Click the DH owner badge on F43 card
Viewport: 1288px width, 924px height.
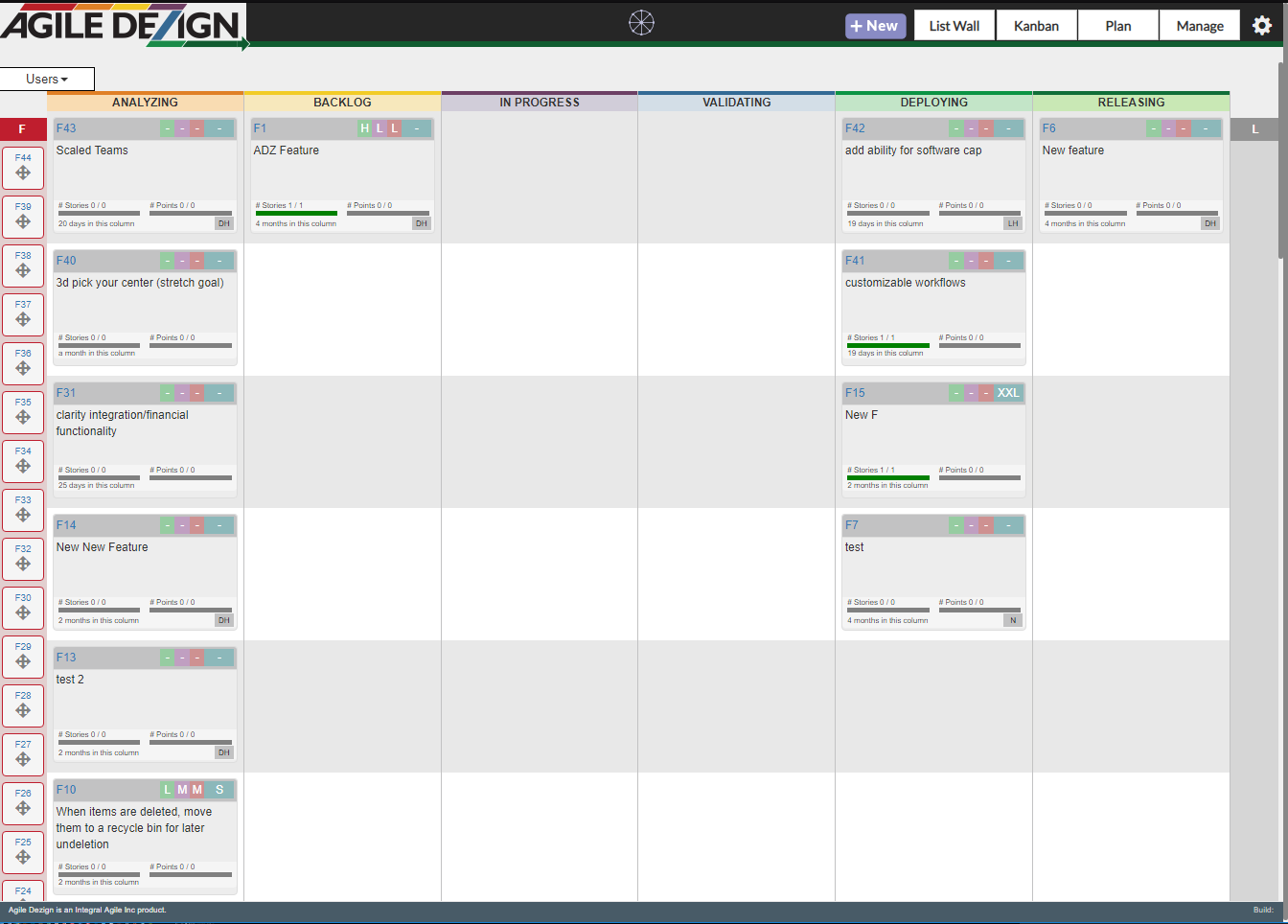(x=224, y=223)
